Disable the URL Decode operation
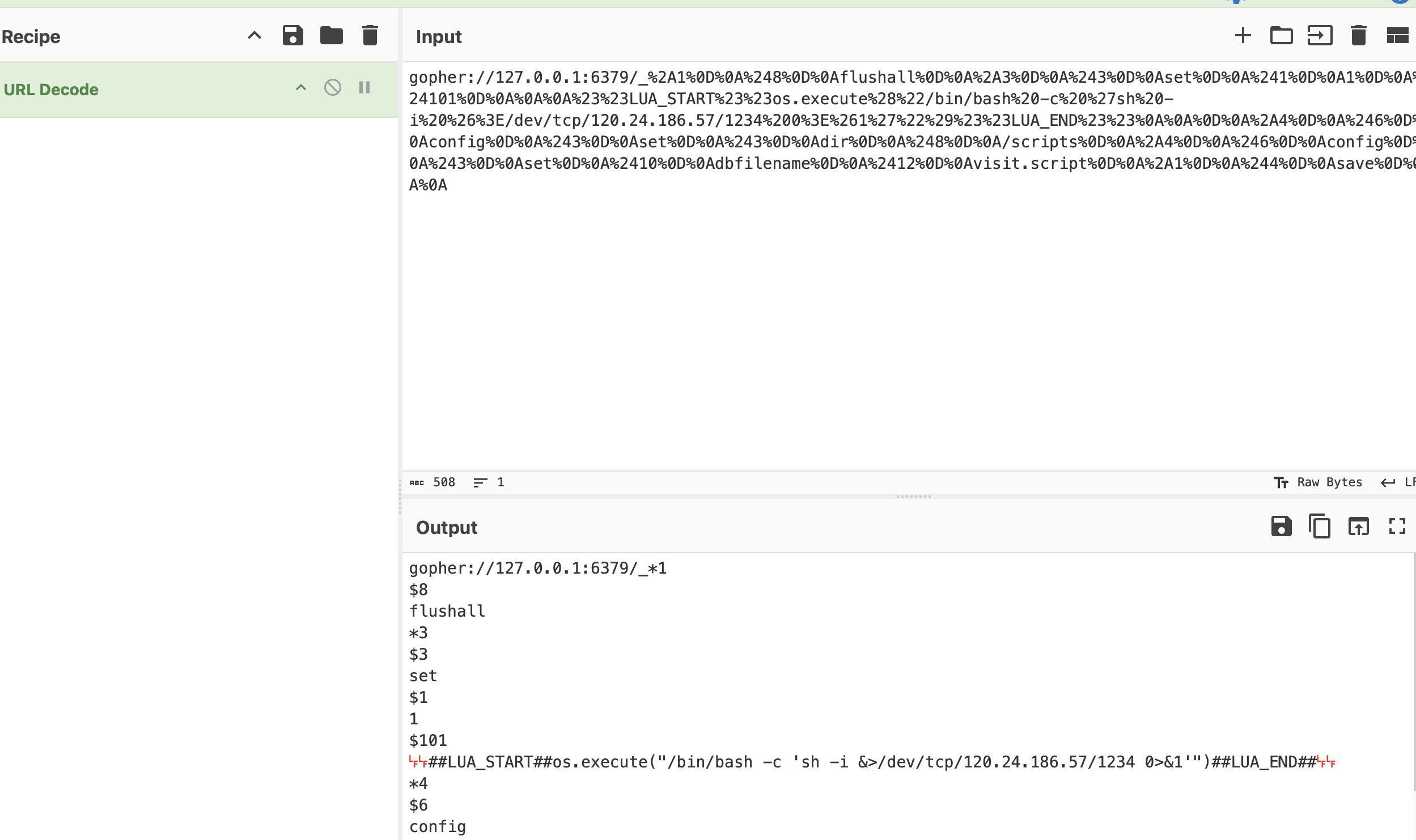Screen dimensions: 1416x840 pyautogui.click(x=333, y=88)
